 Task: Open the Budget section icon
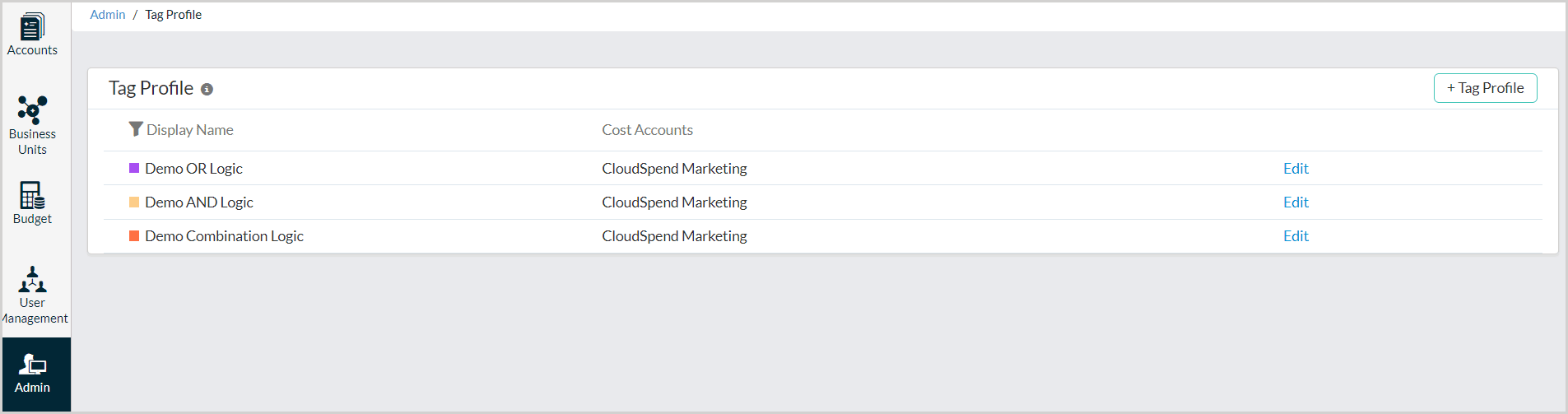[32, 202]
